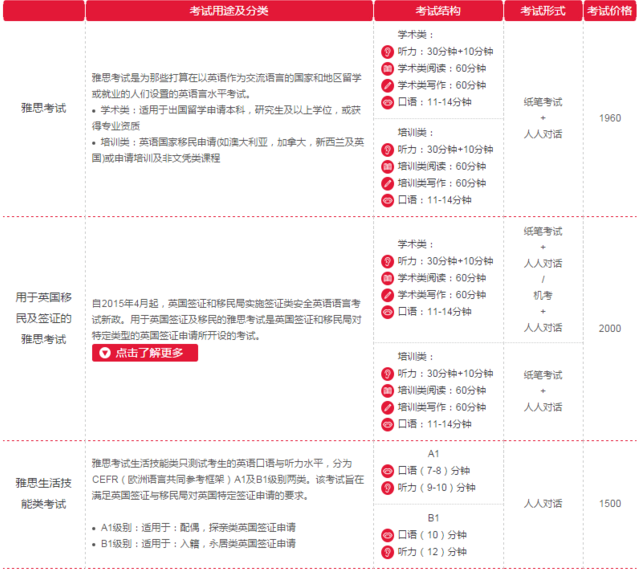
Task: Click the 机考 format text
Action: 543,295
